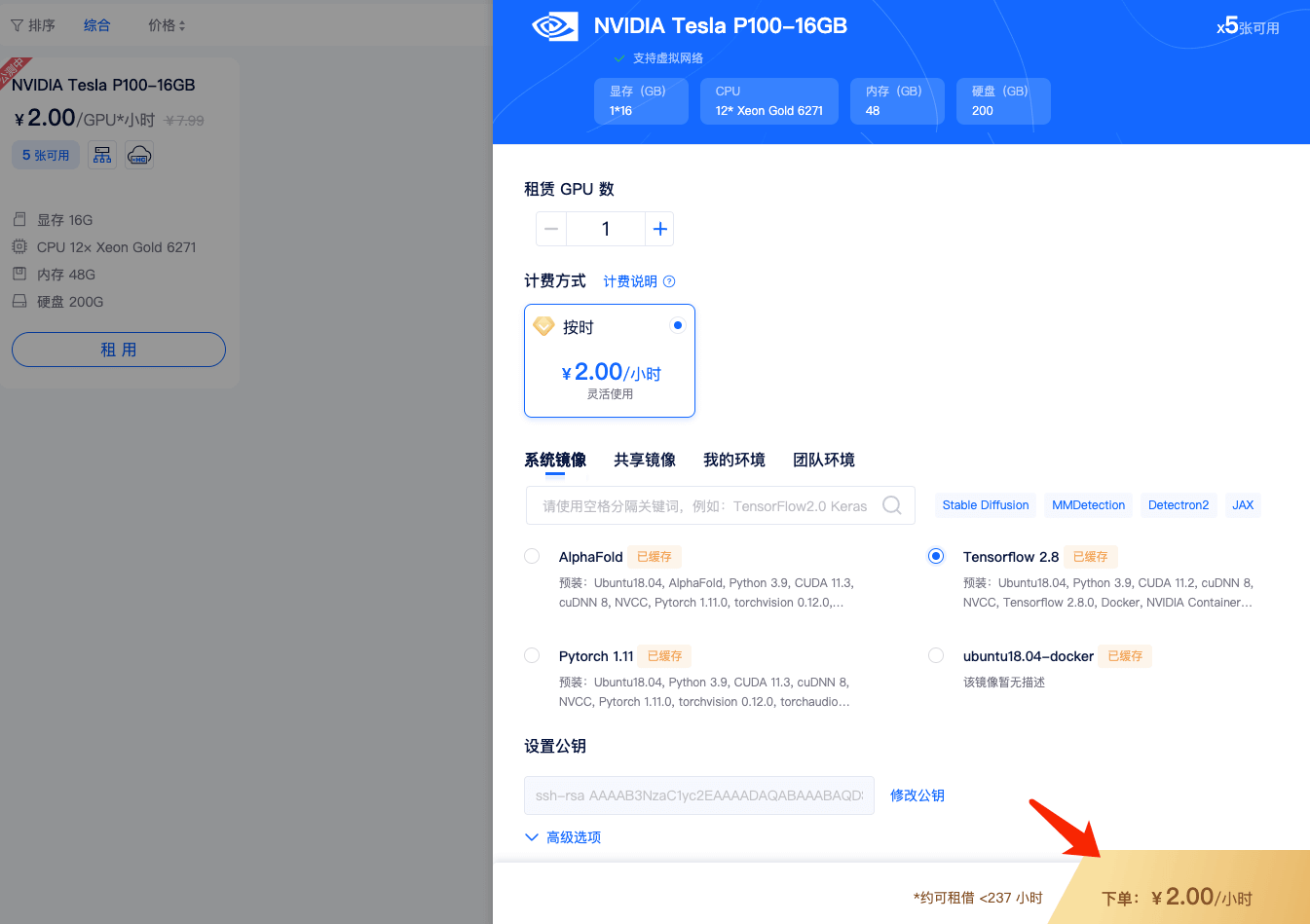Screen dimensions: 1310x924
Task: Click the 修改公钥 link
Action: pyautogui.click(x=917, y=795)
